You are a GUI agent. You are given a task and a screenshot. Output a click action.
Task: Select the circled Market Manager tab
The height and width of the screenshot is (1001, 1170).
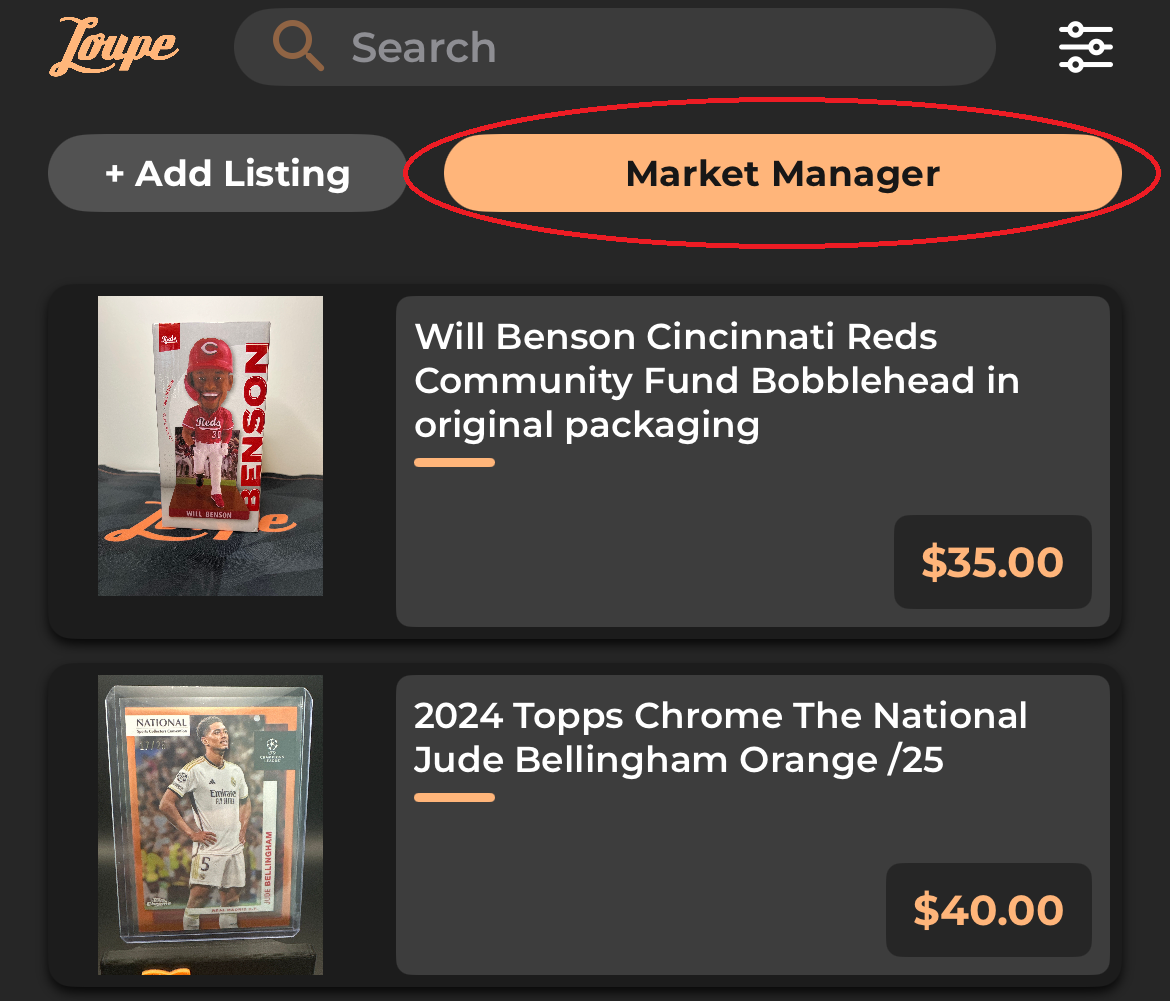[x=782, y=173]
